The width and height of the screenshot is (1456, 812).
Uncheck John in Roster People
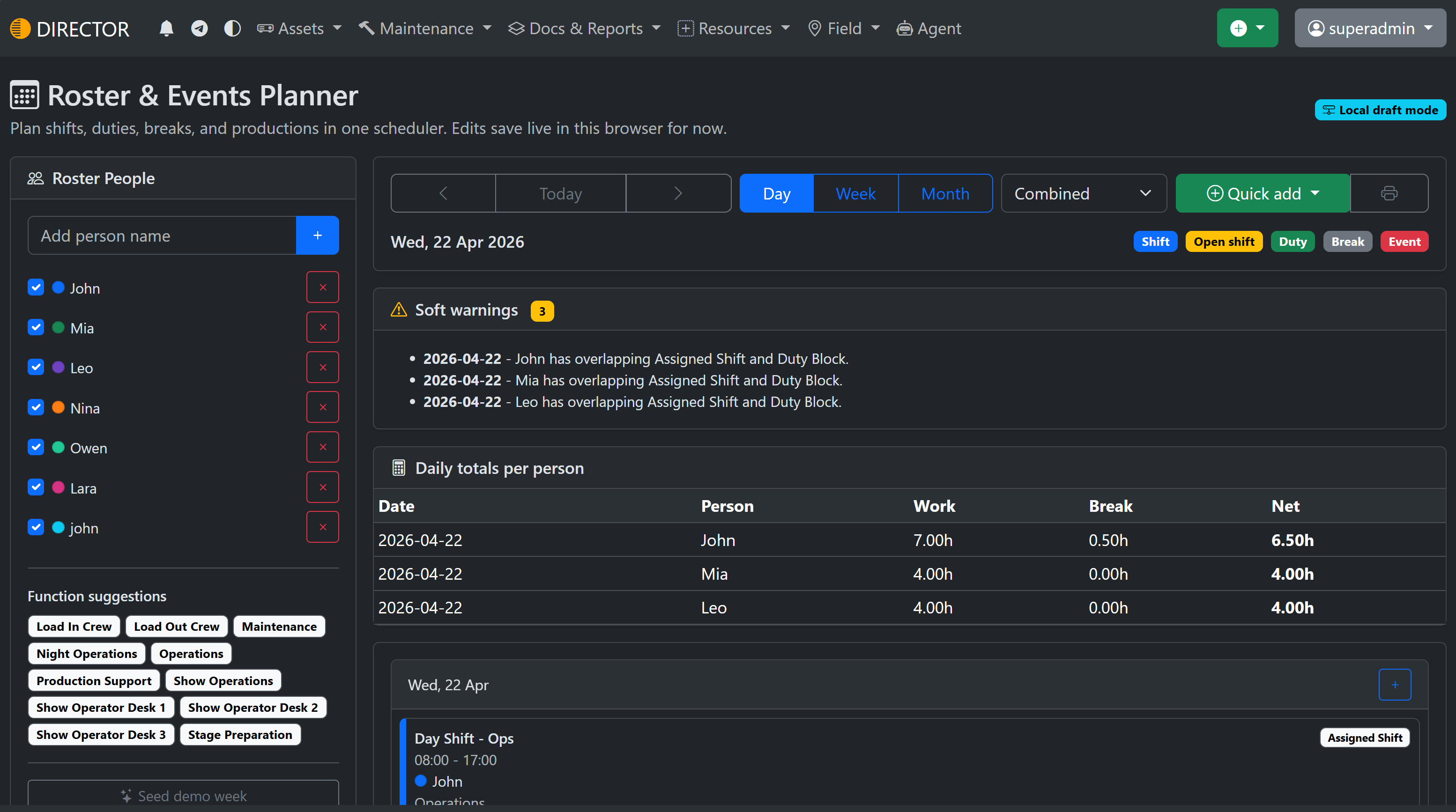(x=36, y=288)
